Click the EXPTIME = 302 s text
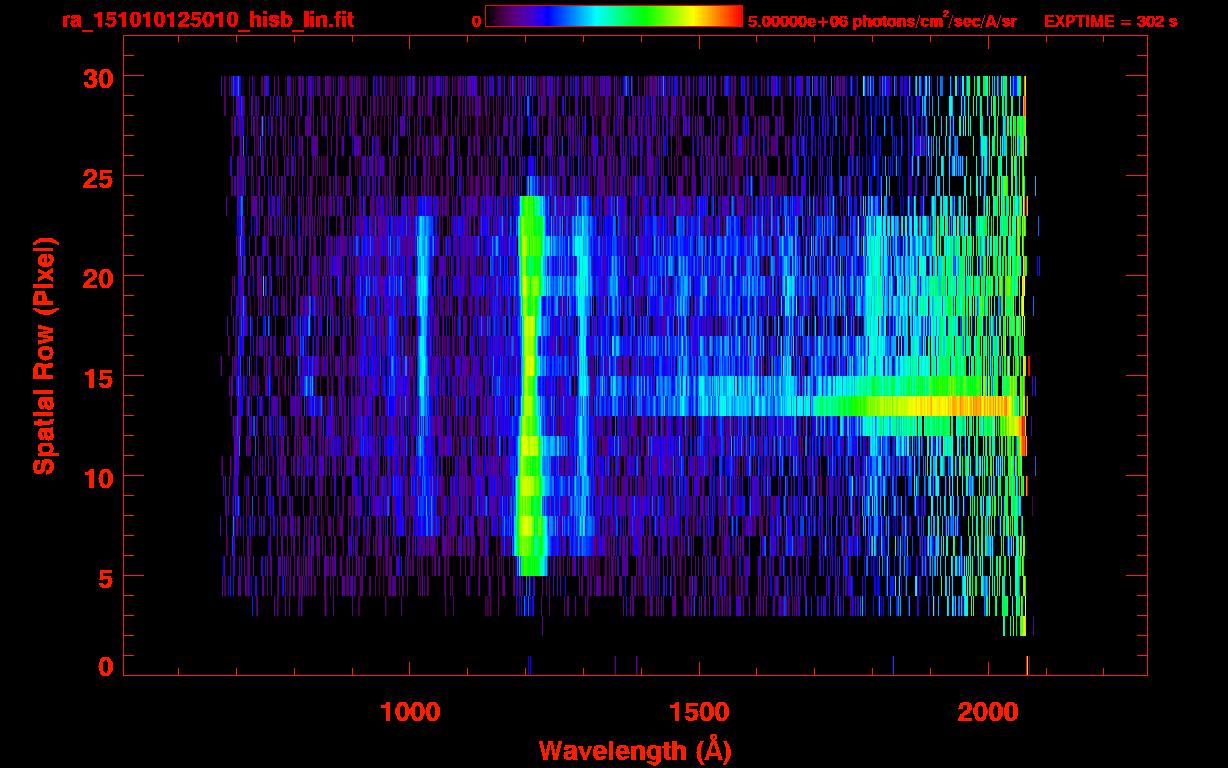Image resolution: width=1228 pixels, height=768 pixels. [1110, 21]
